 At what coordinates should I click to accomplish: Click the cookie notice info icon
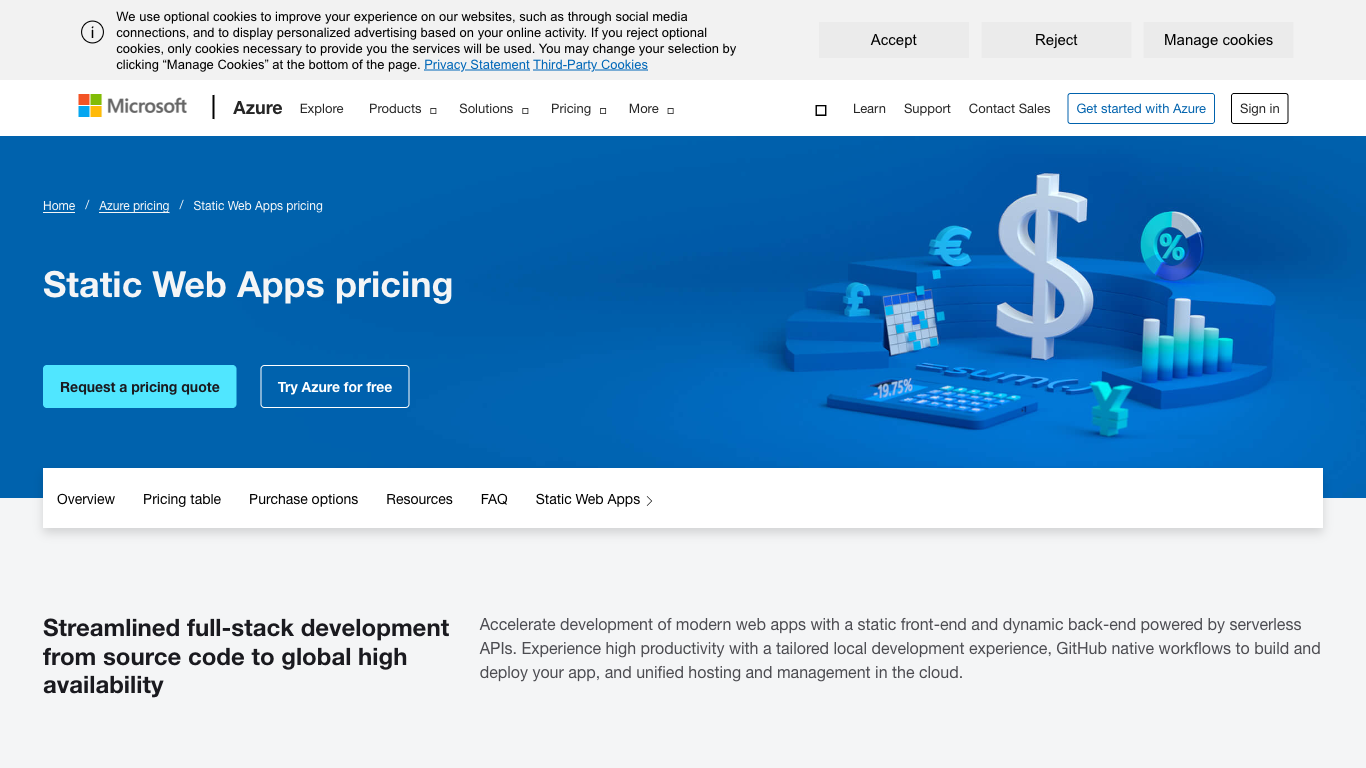pos(93,32)
